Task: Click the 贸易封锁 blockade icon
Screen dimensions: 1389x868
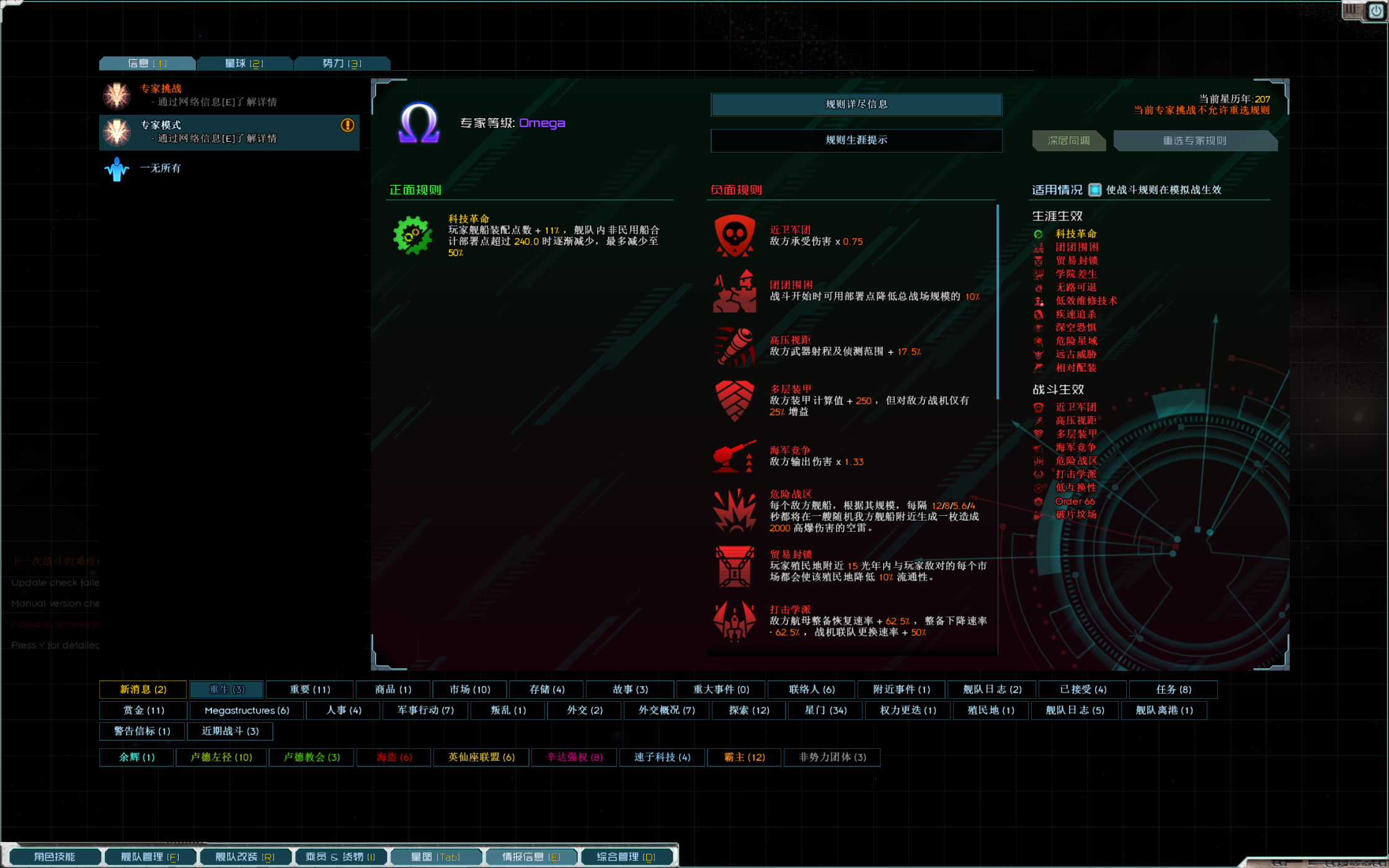Action: pos(734,566)
